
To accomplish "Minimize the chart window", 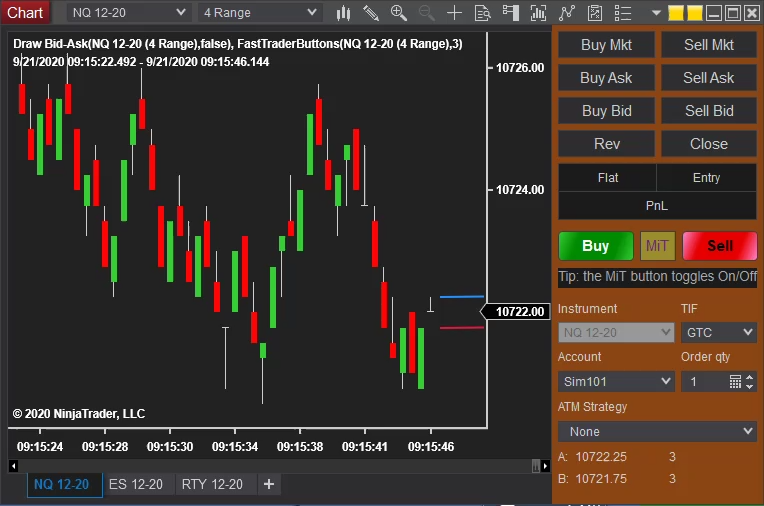I will [714, 13].
